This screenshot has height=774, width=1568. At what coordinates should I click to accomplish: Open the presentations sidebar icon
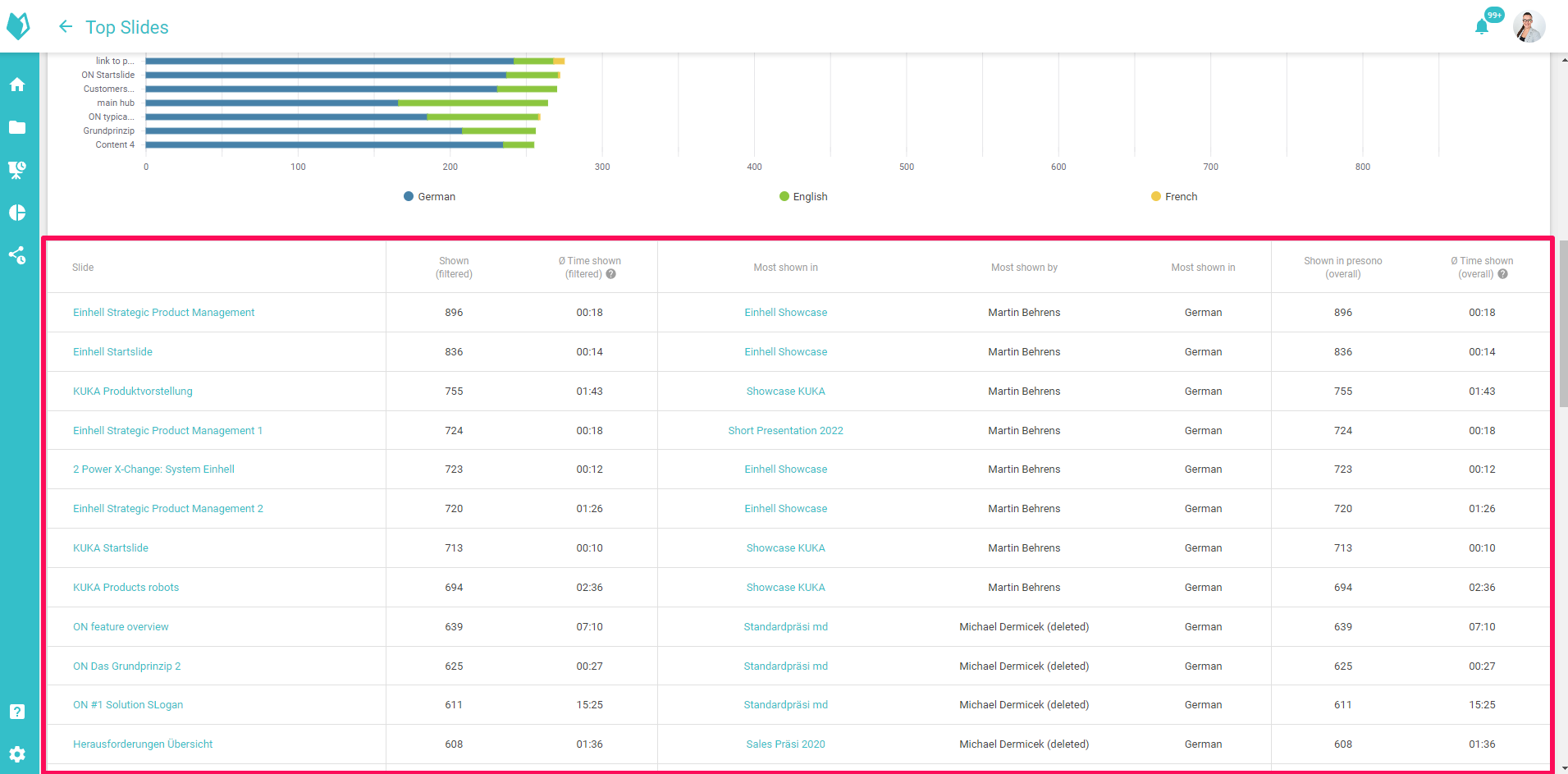17,170
